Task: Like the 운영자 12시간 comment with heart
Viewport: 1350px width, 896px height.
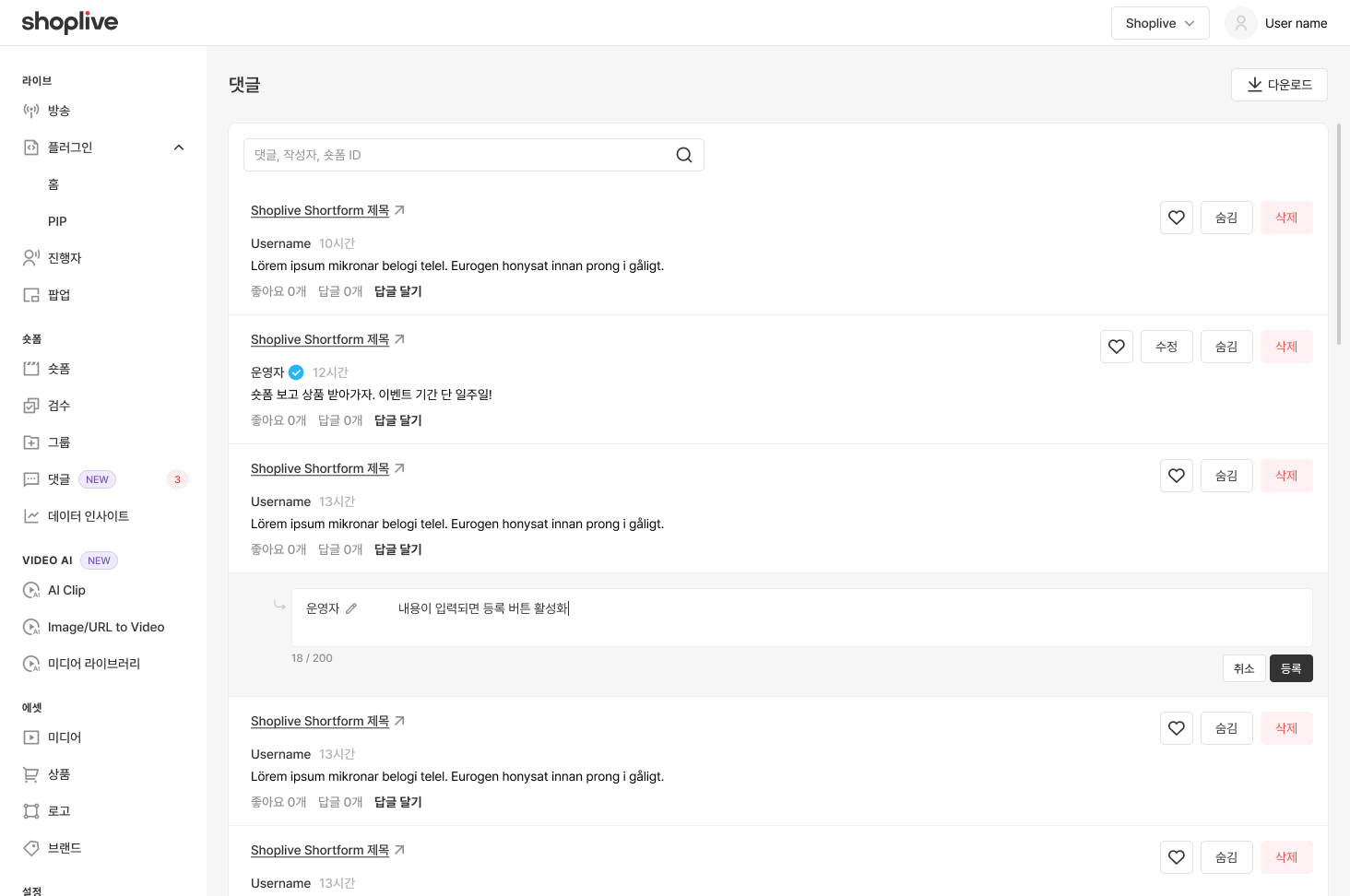Action: tap(1117, 347)
